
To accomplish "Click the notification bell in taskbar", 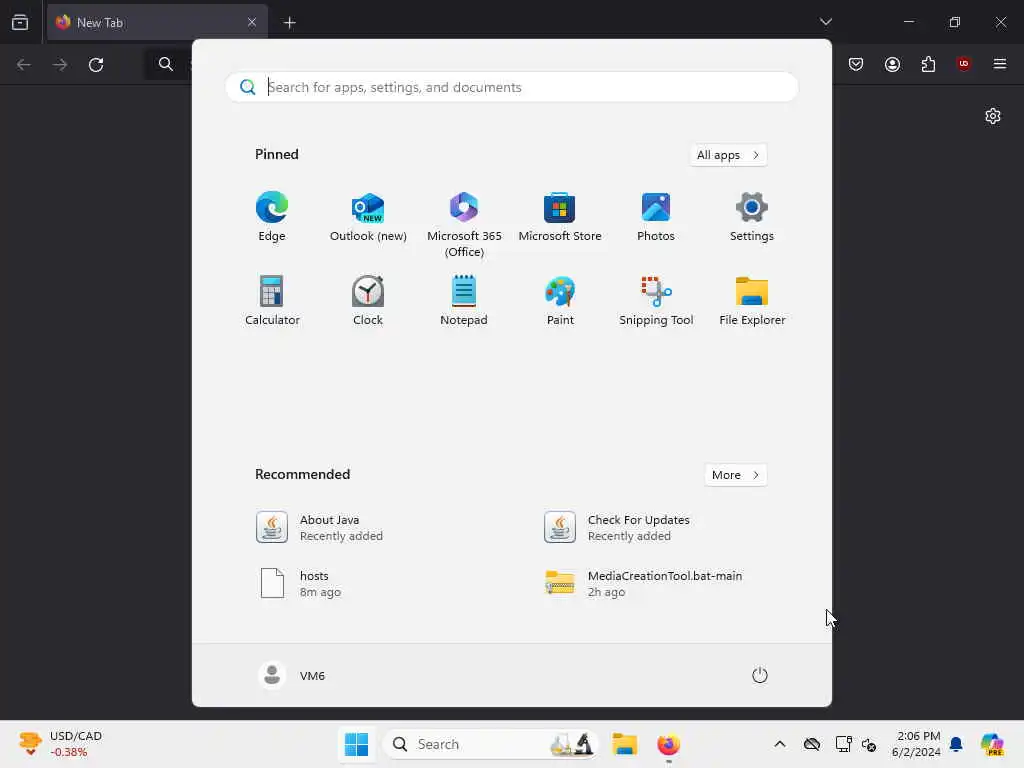I will [956, 744].
